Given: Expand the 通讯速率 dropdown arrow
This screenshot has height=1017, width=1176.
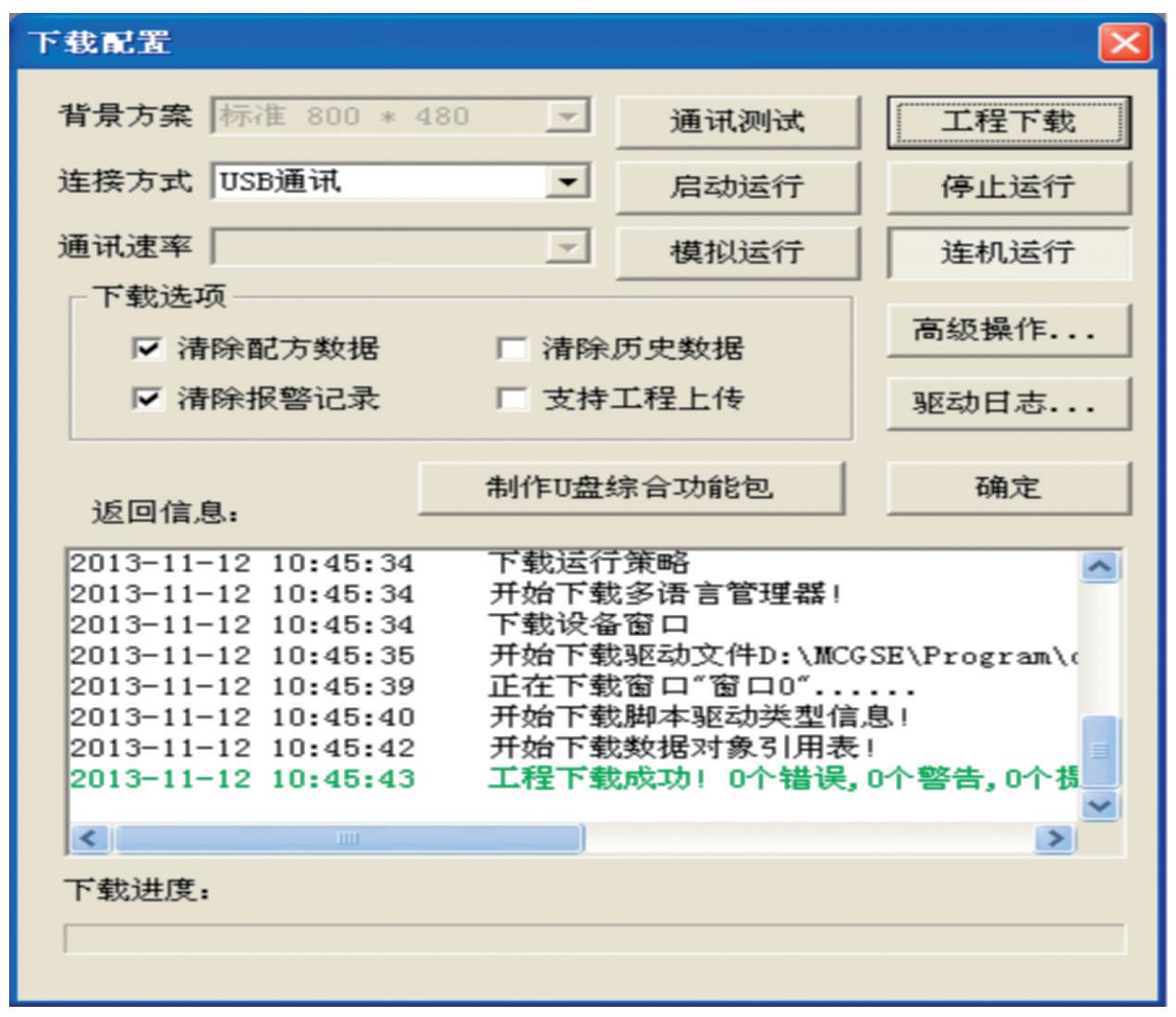Looking at the screenshot, I should click(567, 247).
